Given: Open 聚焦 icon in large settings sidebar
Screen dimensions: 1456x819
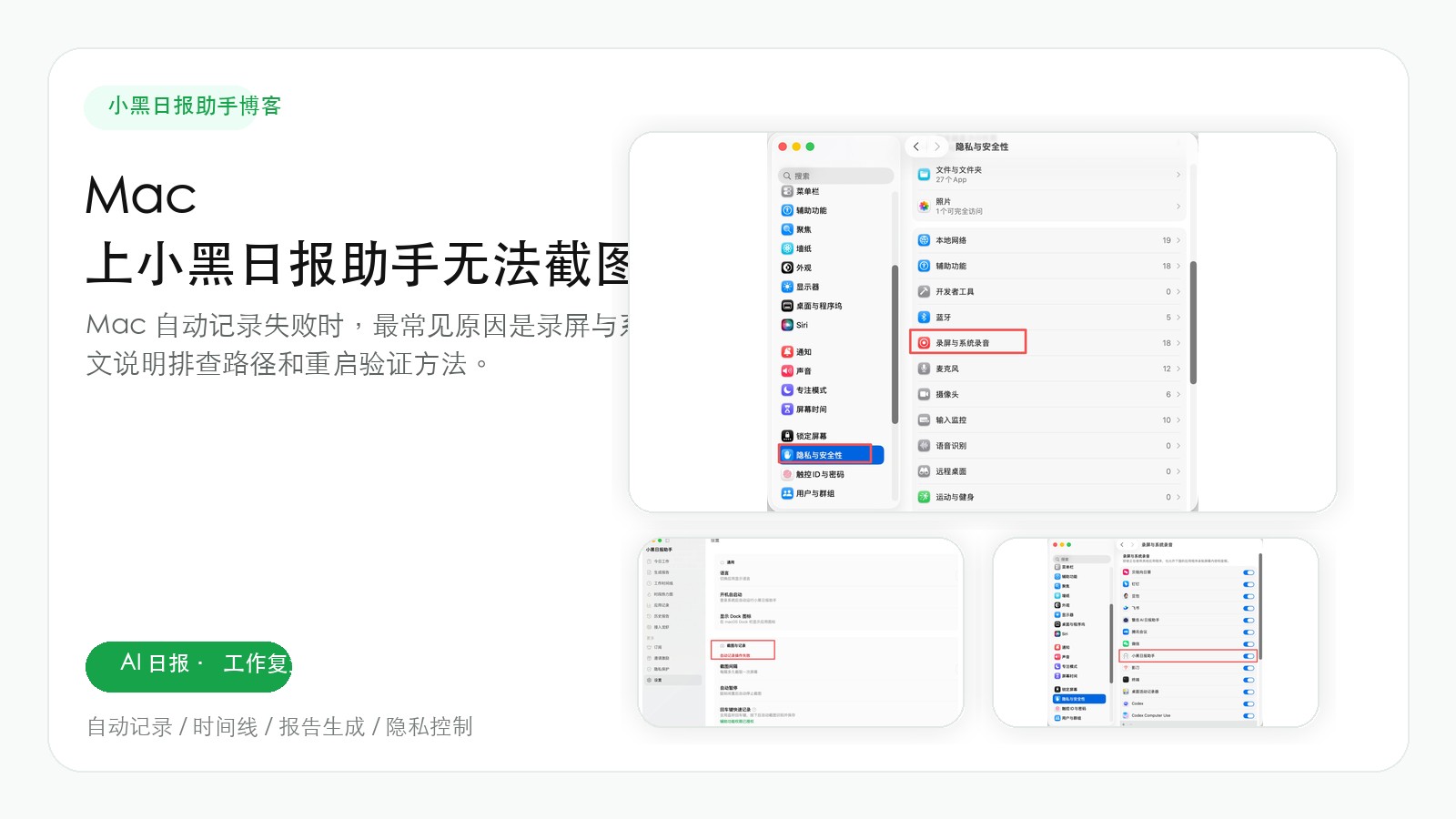Looking at the screenshot, I should [787, 229].
